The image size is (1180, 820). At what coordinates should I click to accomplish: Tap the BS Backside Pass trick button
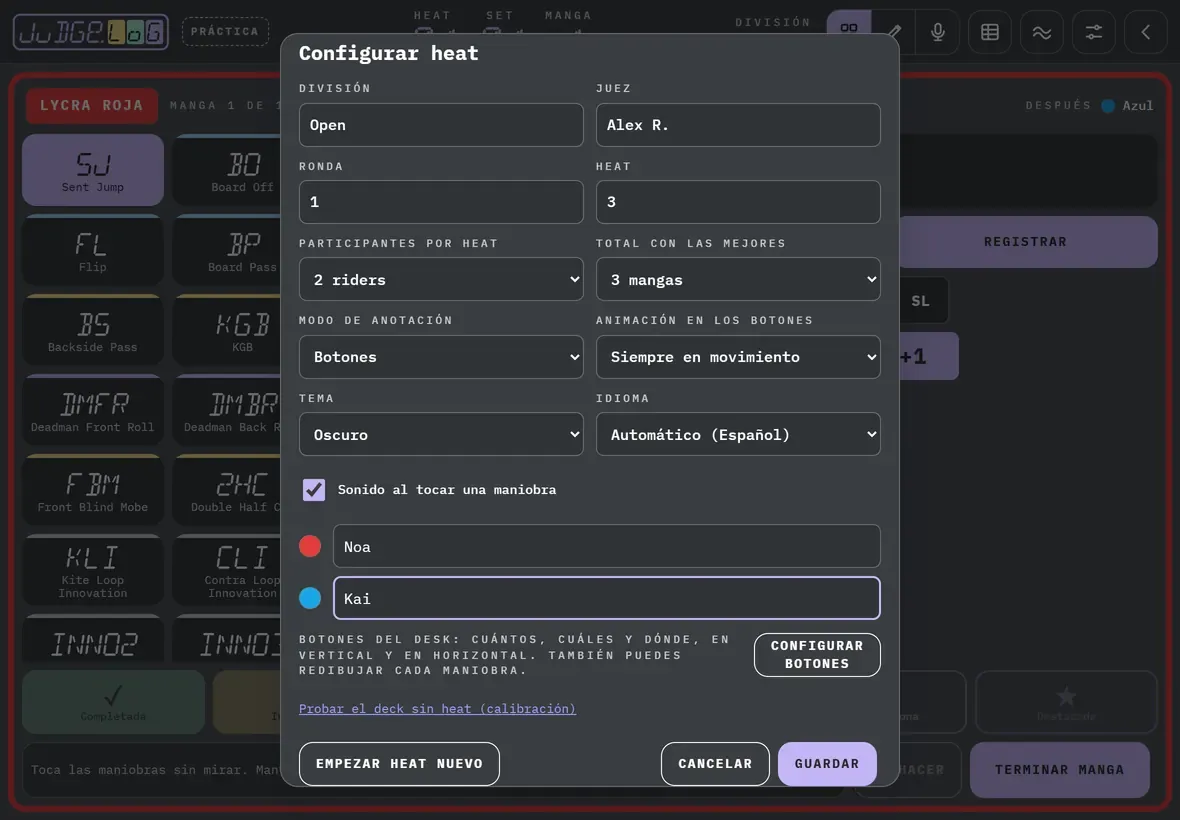coord(93,330)
